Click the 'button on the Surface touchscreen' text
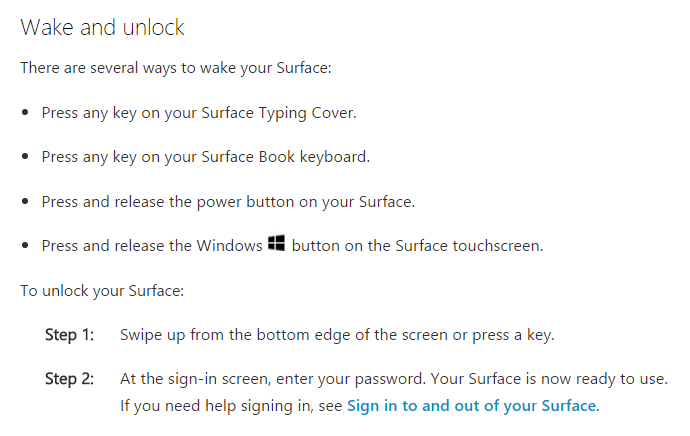 point(417,245)
